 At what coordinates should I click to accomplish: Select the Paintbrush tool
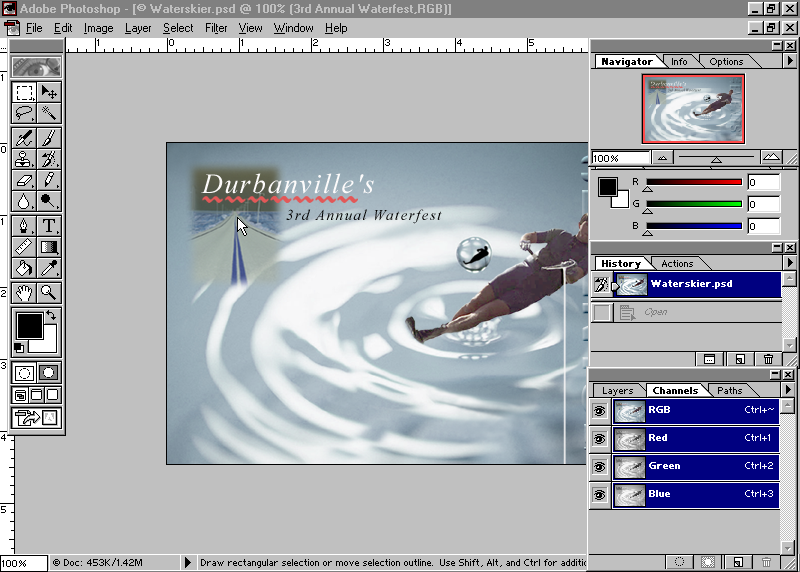click(x=49, y=138)
